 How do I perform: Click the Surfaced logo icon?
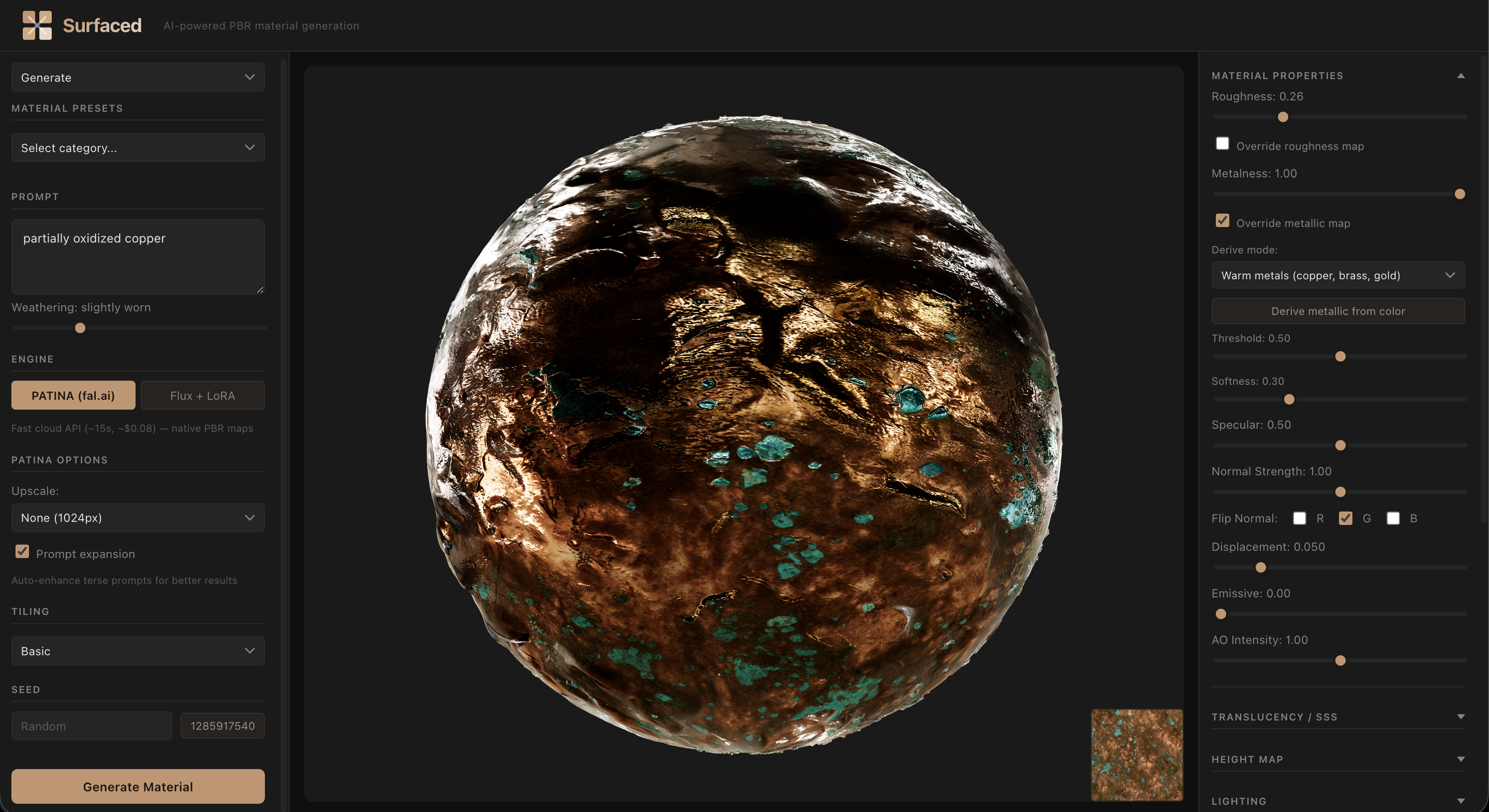tap(37, 25)
